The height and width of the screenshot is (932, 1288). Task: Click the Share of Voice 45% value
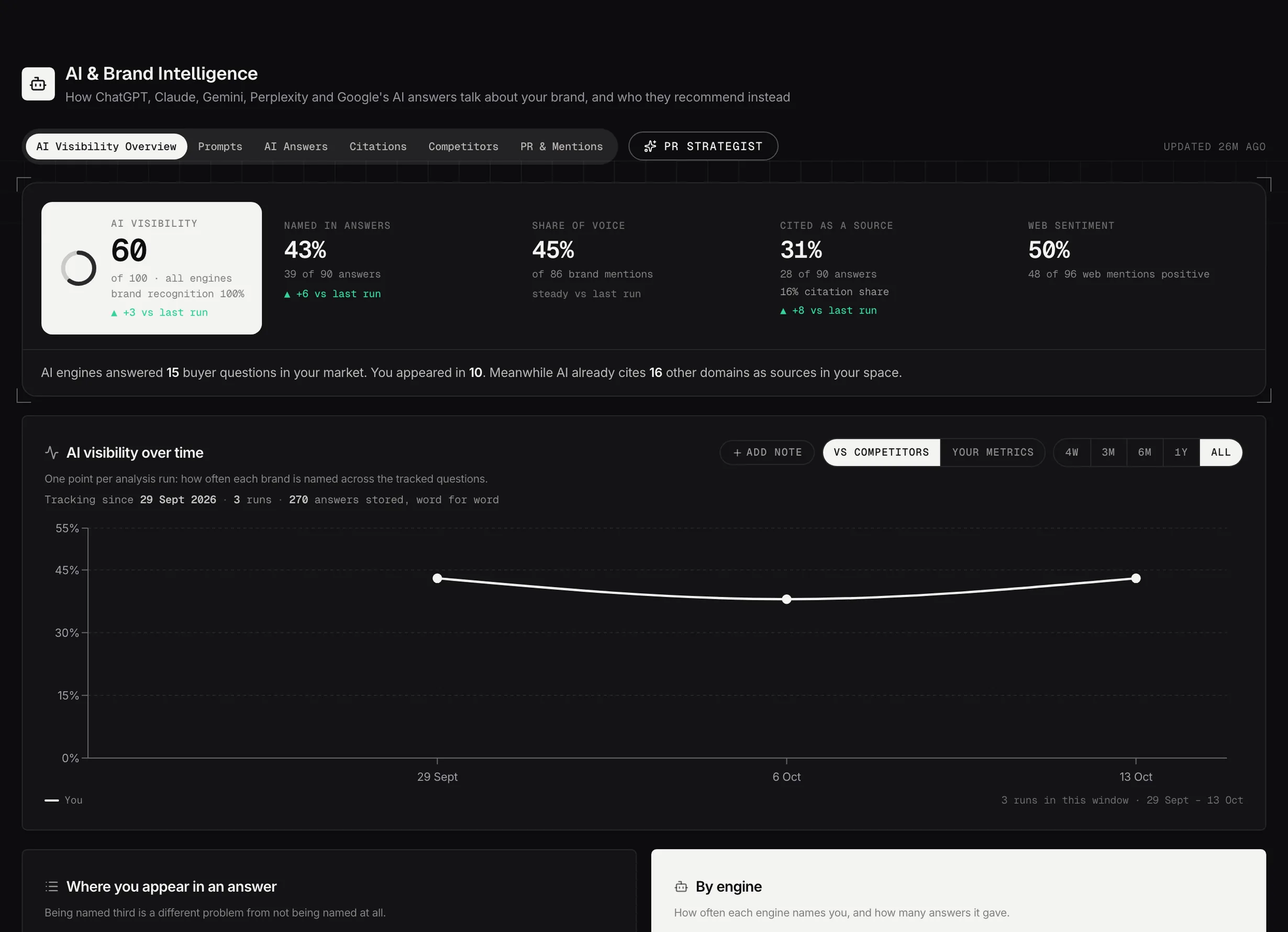tap(553, 250)
